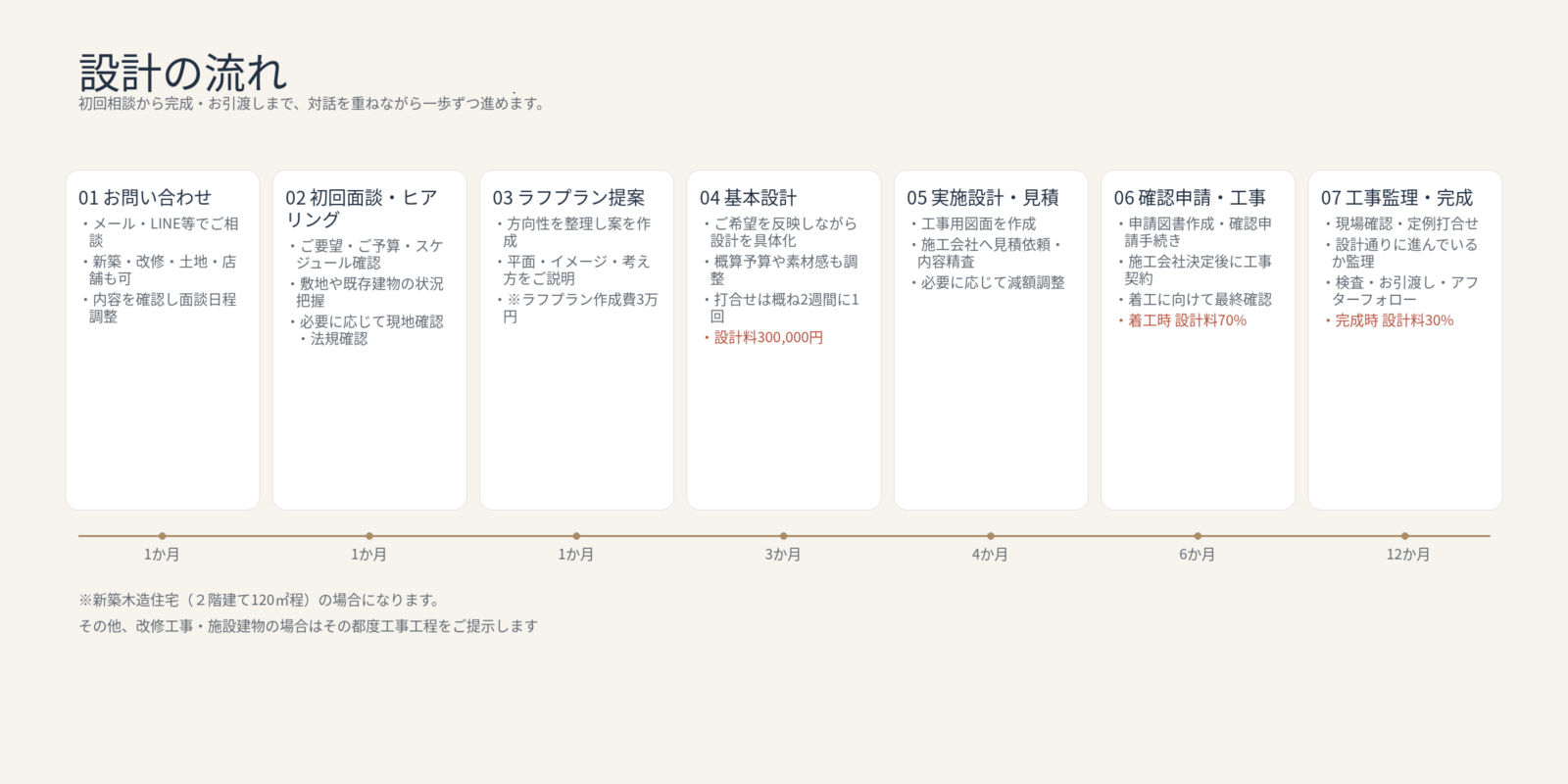
Task: Click the footnote starting with ※新築木造住宅
Action: pos(260,600)
